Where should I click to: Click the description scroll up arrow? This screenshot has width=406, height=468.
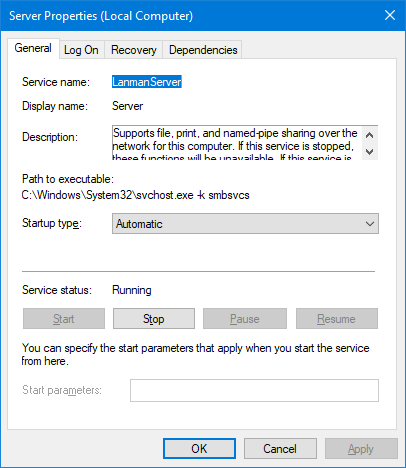tap(370, 135)
